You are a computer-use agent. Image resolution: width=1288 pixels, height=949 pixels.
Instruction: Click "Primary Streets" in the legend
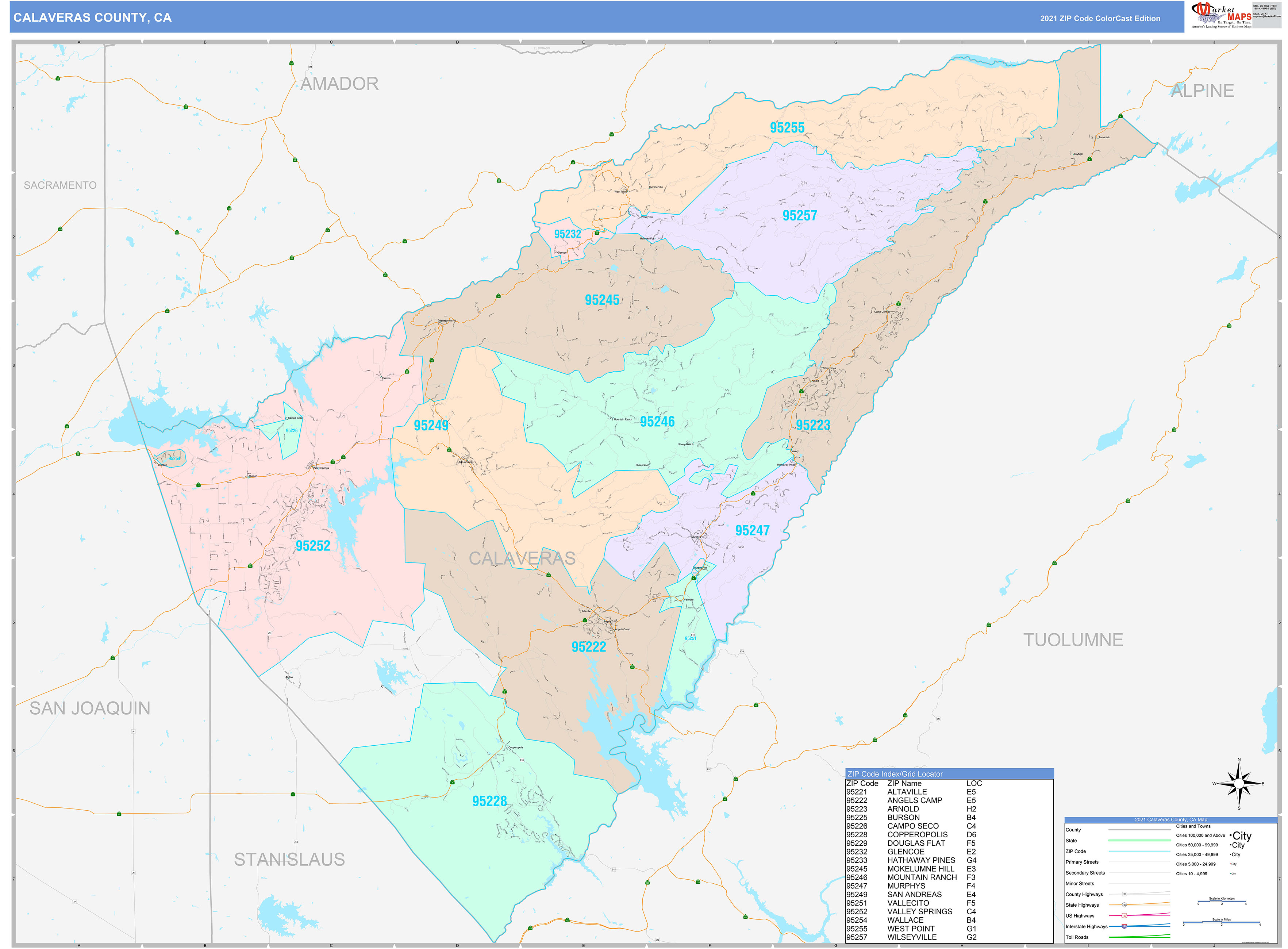click(x=1082, y=862)
